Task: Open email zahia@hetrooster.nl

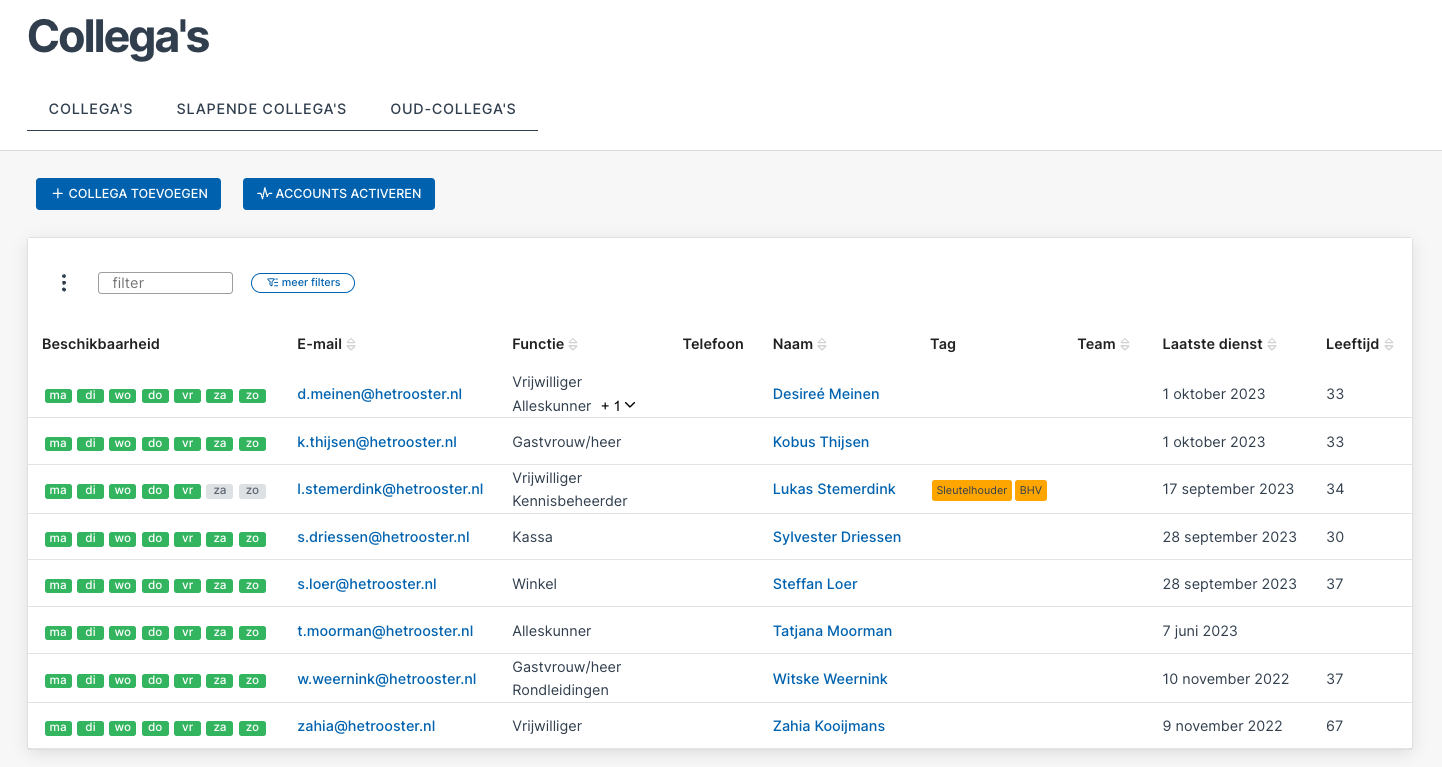Action: (366, 726)
